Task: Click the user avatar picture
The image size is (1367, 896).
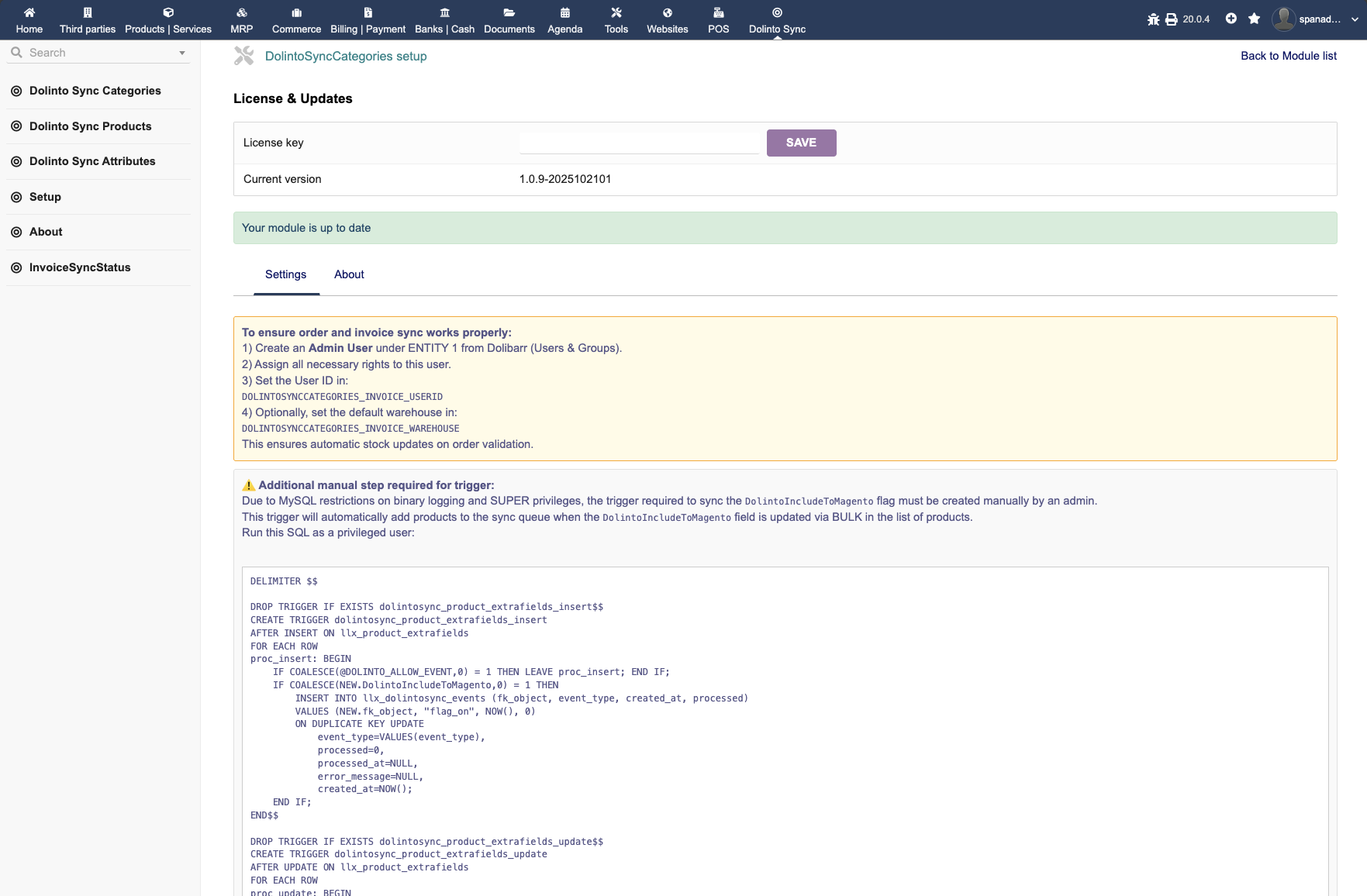Action: (x=1284, y=19)
